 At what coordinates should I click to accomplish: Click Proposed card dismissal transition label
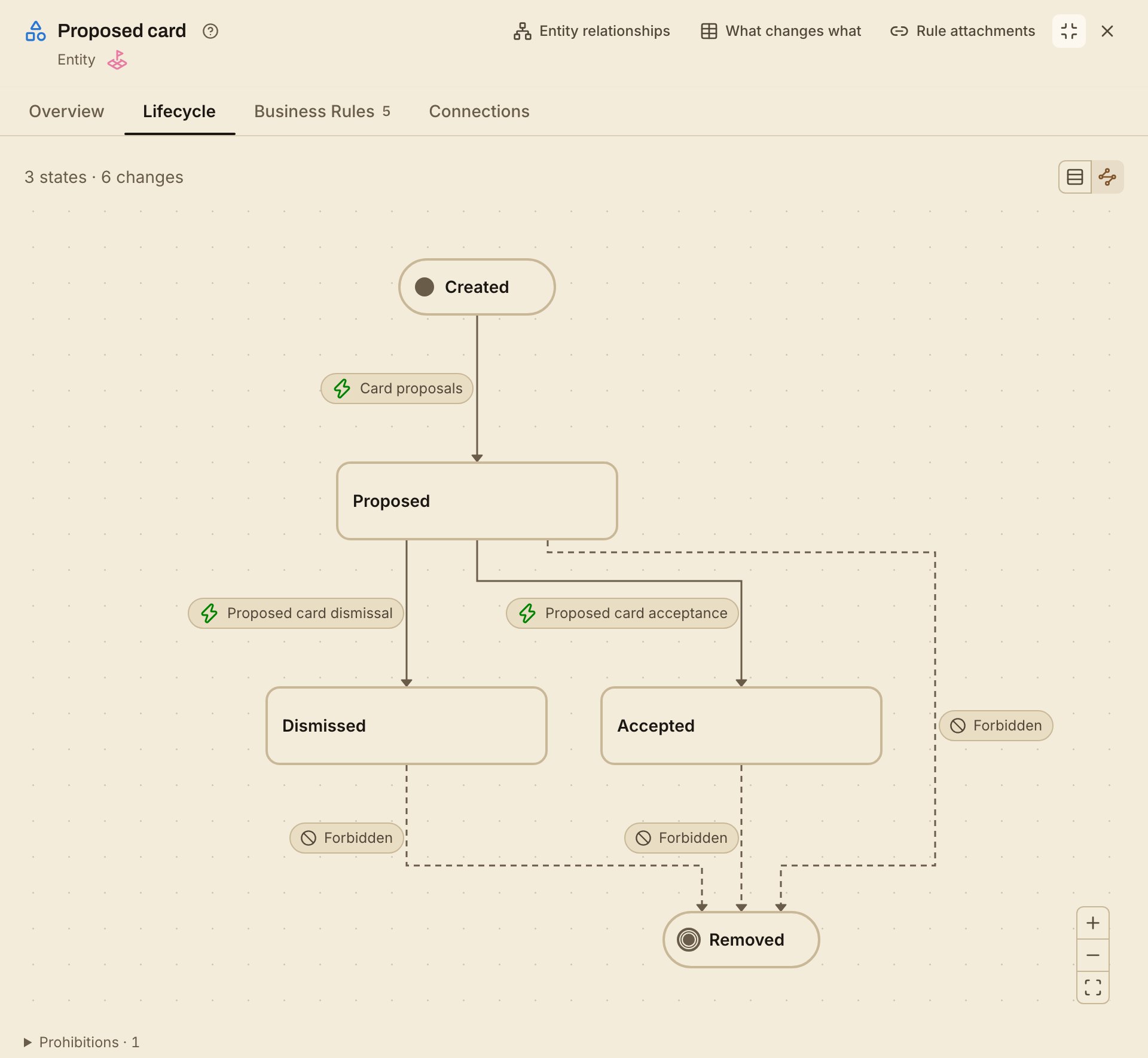click(x=296, y=613)
